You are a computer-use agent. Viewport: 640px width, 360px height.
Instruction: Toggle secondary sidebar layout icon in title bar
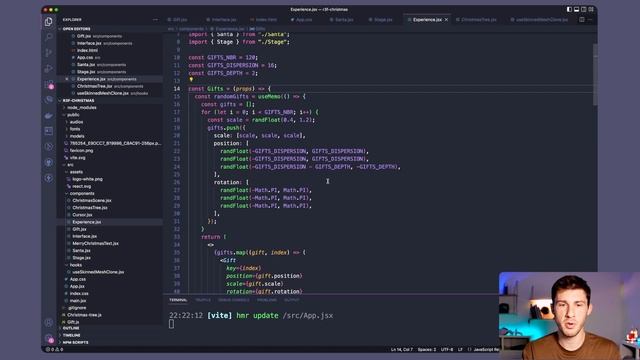pos(584,9)
